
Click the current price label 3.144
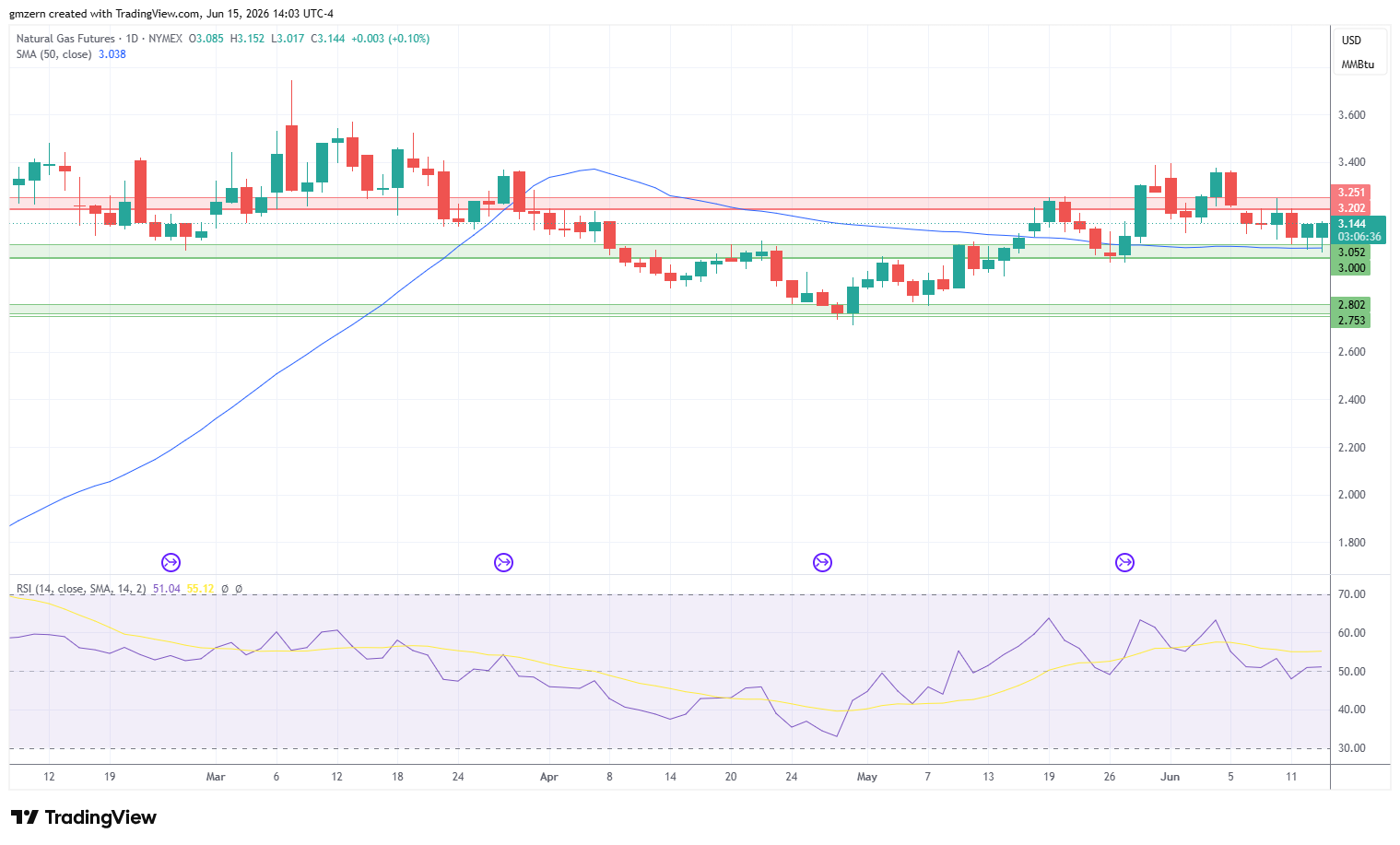click(1352, 224)
